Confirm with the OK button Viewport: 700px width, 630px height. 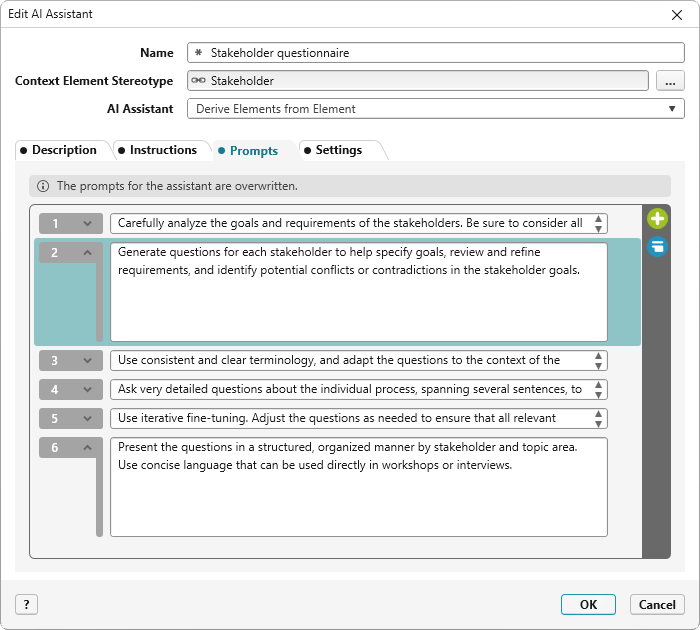(x=588, y=605)
